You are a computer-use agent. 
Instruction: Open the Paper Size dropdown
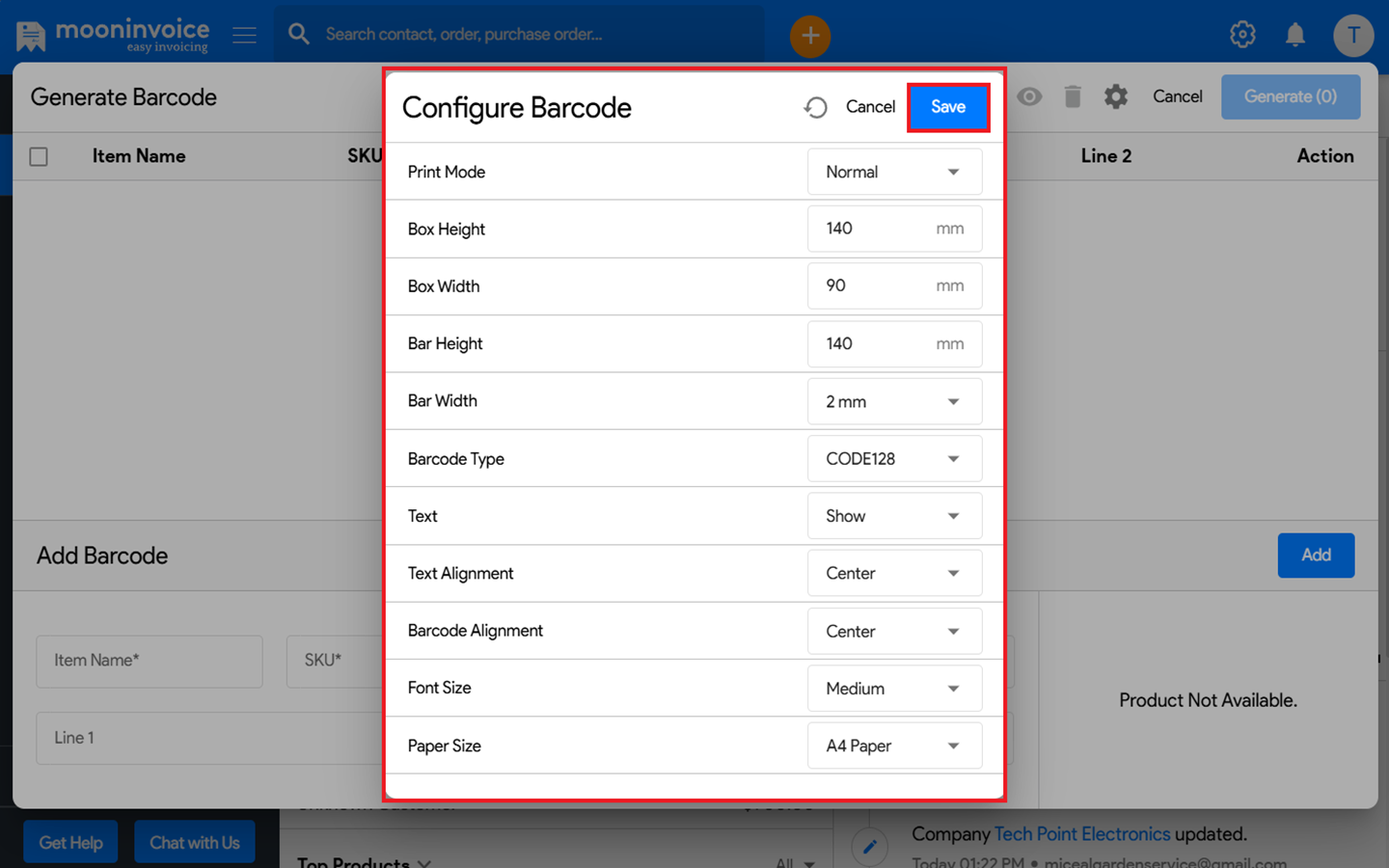[894, 746]
